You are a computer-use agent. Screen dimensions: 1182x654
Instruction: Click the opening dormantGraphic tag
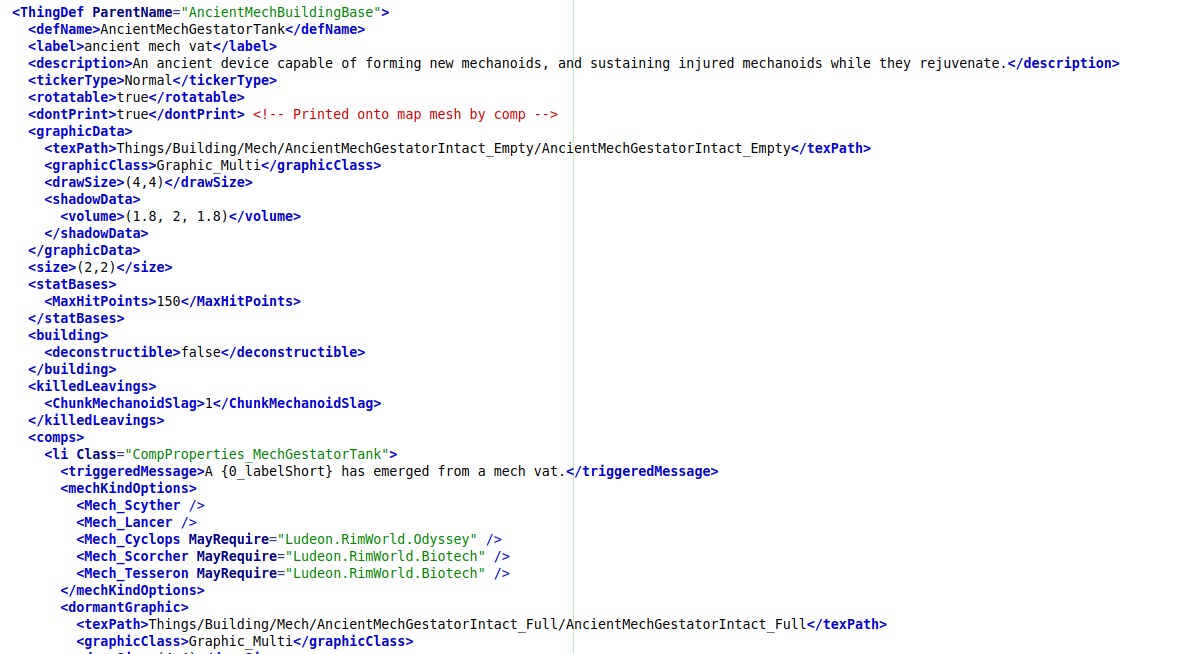coord(124,607)
